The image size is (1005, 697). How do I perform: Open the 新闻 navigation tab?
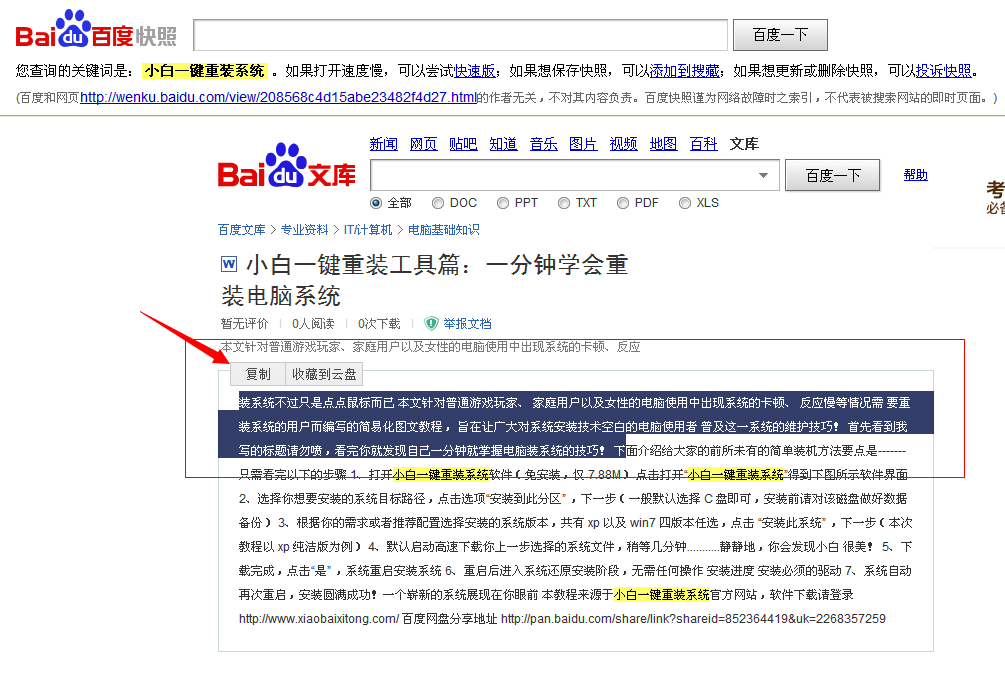coord(383,144)
